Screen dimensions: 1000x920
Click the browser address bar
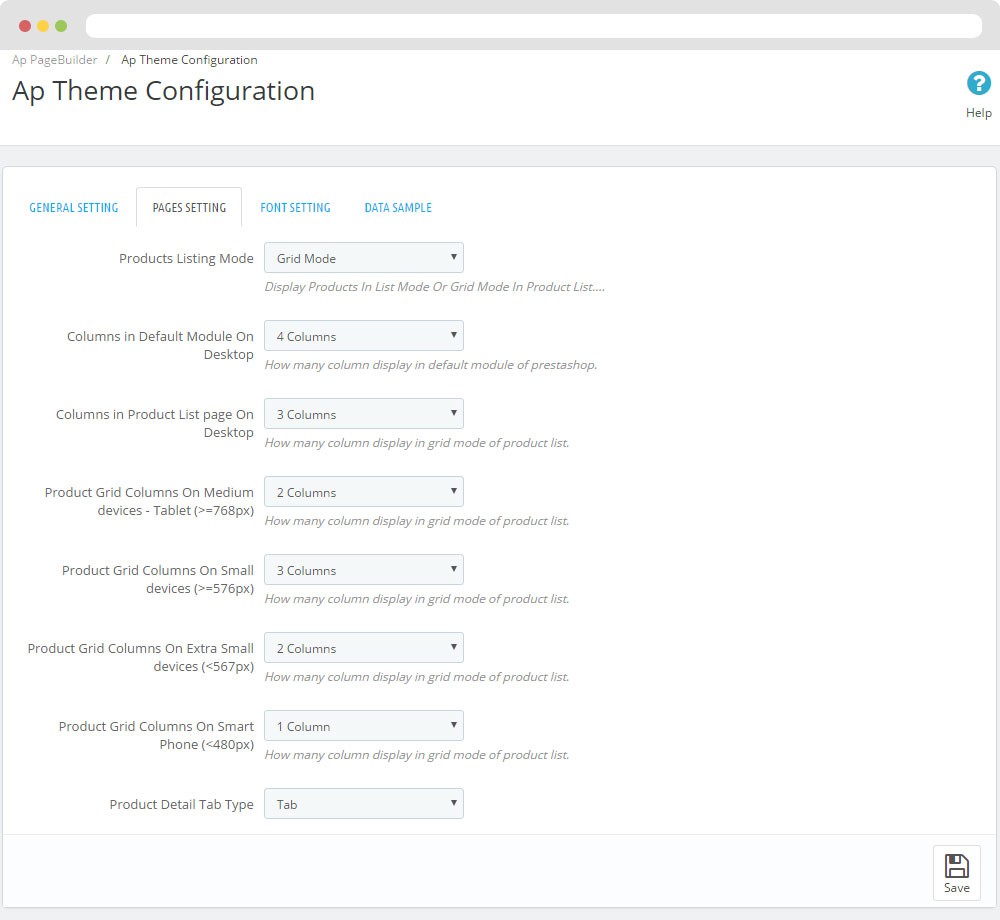[533, 26]
